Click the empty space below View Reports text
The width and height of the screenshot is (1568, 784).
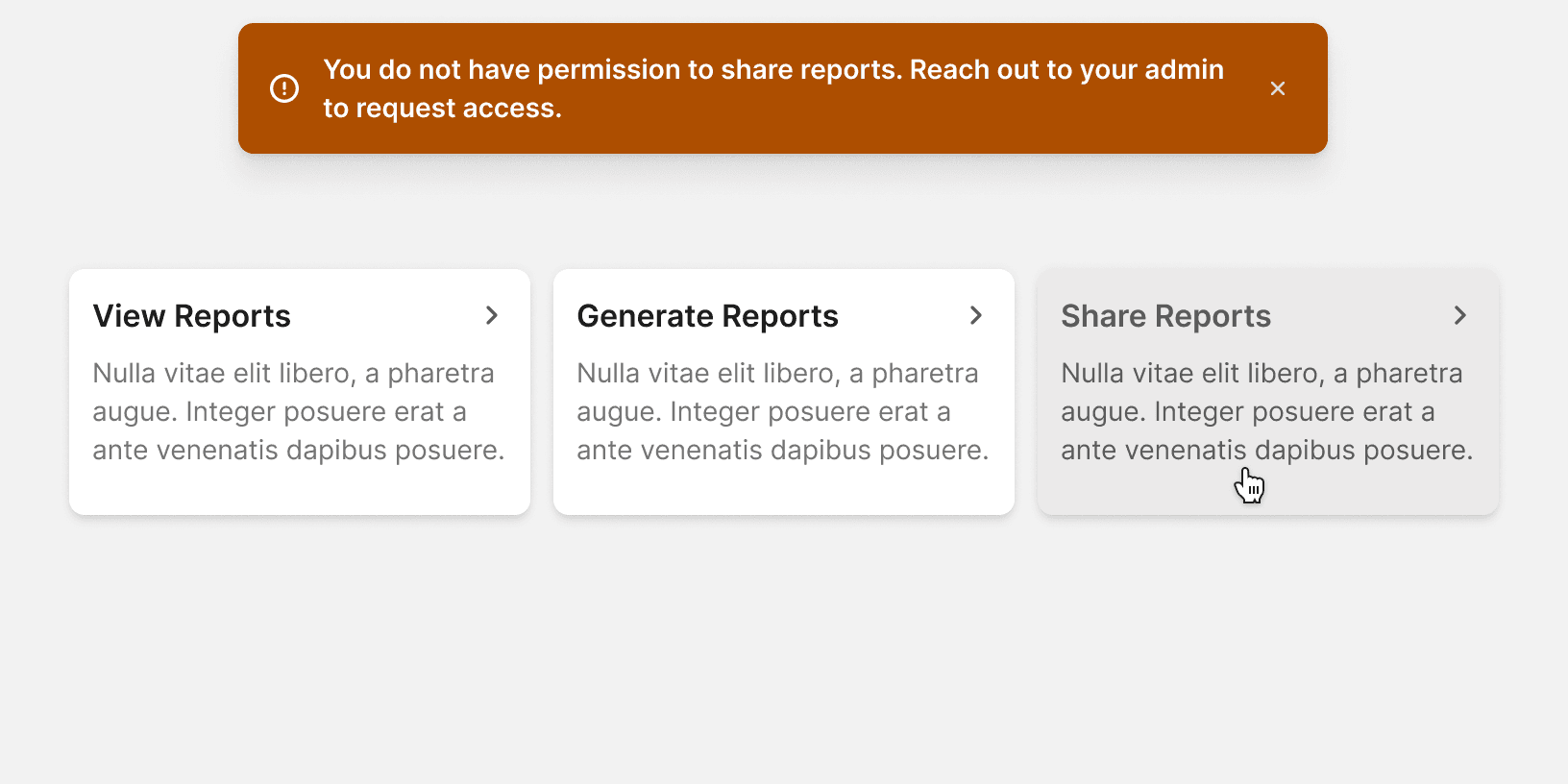(299, 490)
